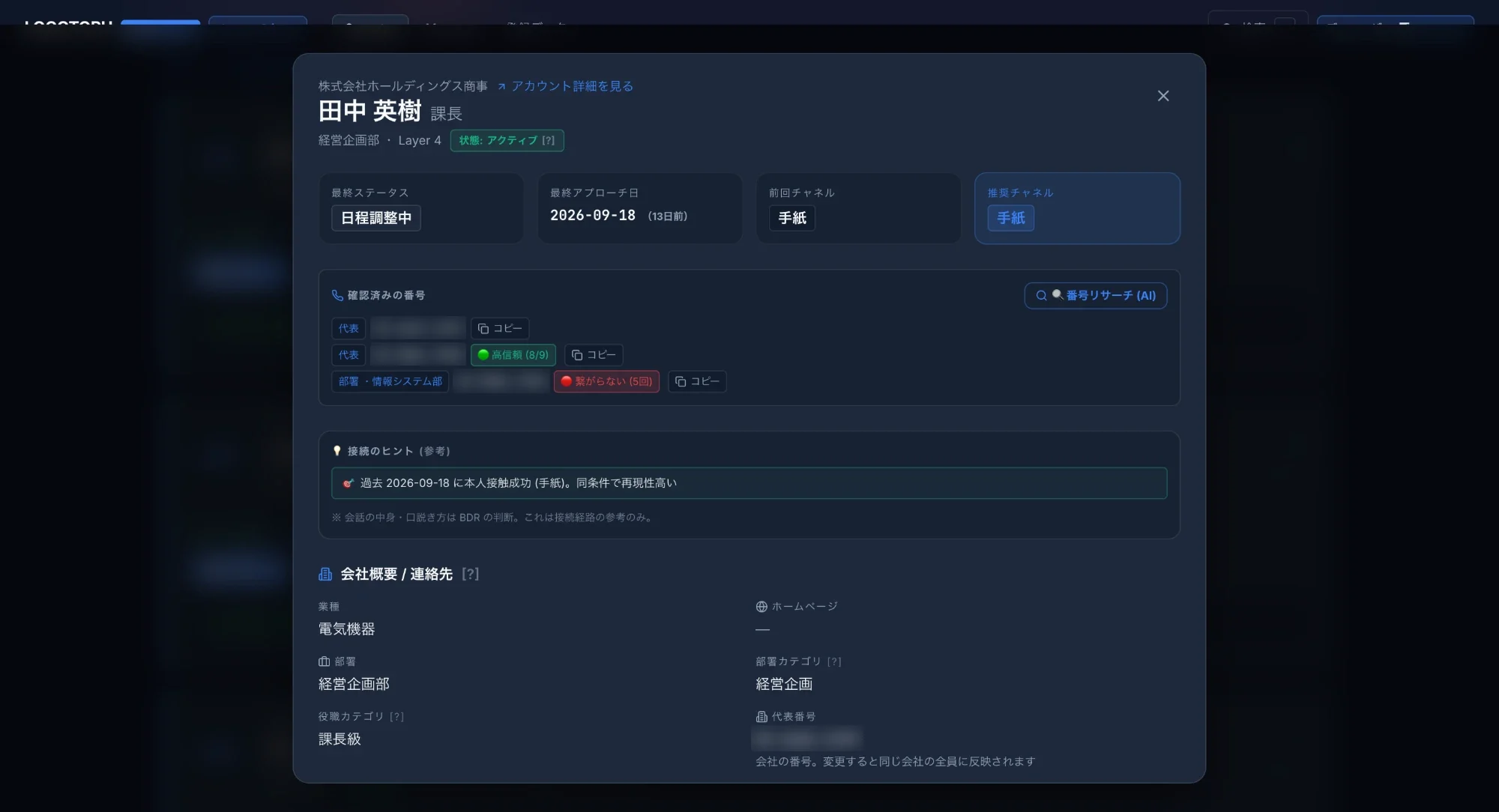Open the help [?] next to 役職カテゴリ
1499x812 pixels.
396,717
